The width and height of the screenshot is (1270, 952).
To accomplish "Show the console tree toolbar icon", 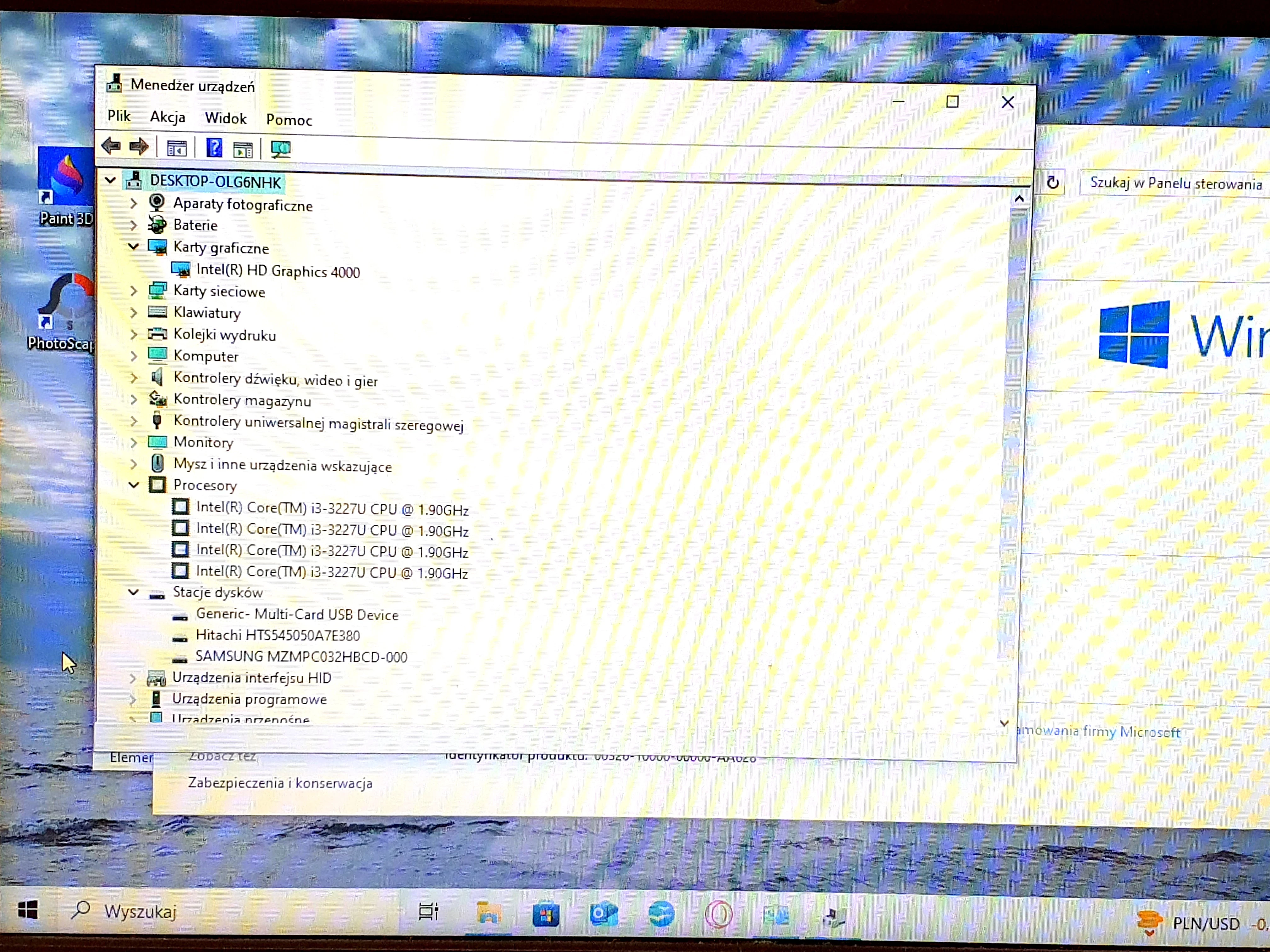I will [x=177, y=149].
